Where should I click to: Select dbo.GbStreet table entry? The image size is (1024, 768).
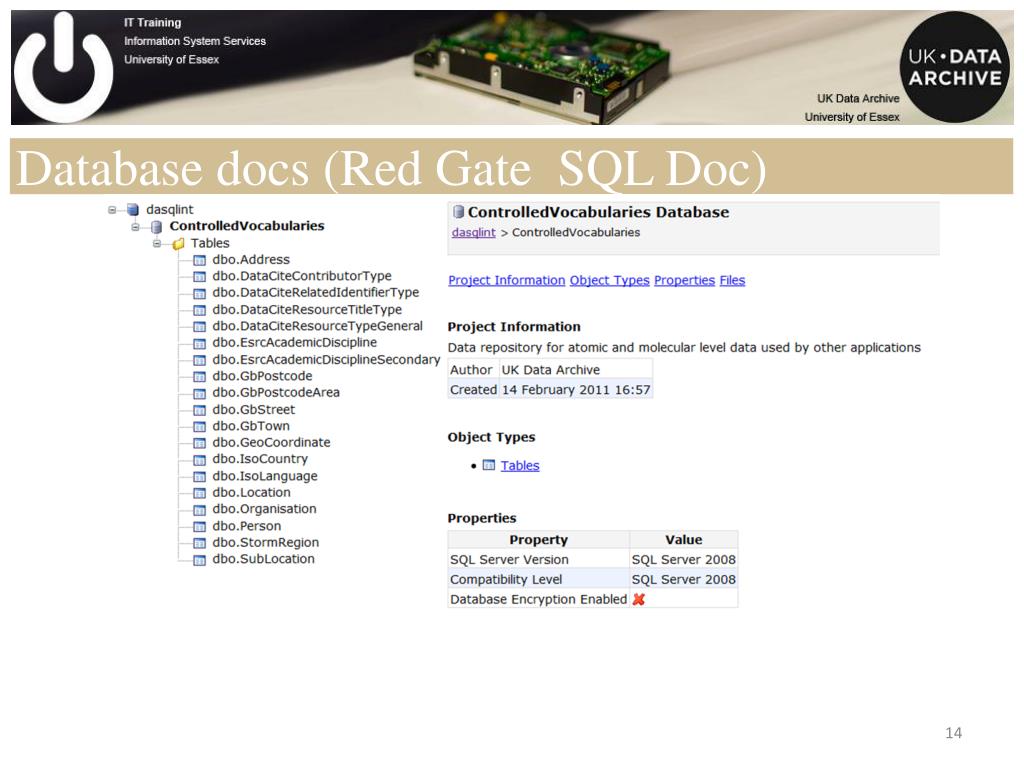(x=253, y=409)
